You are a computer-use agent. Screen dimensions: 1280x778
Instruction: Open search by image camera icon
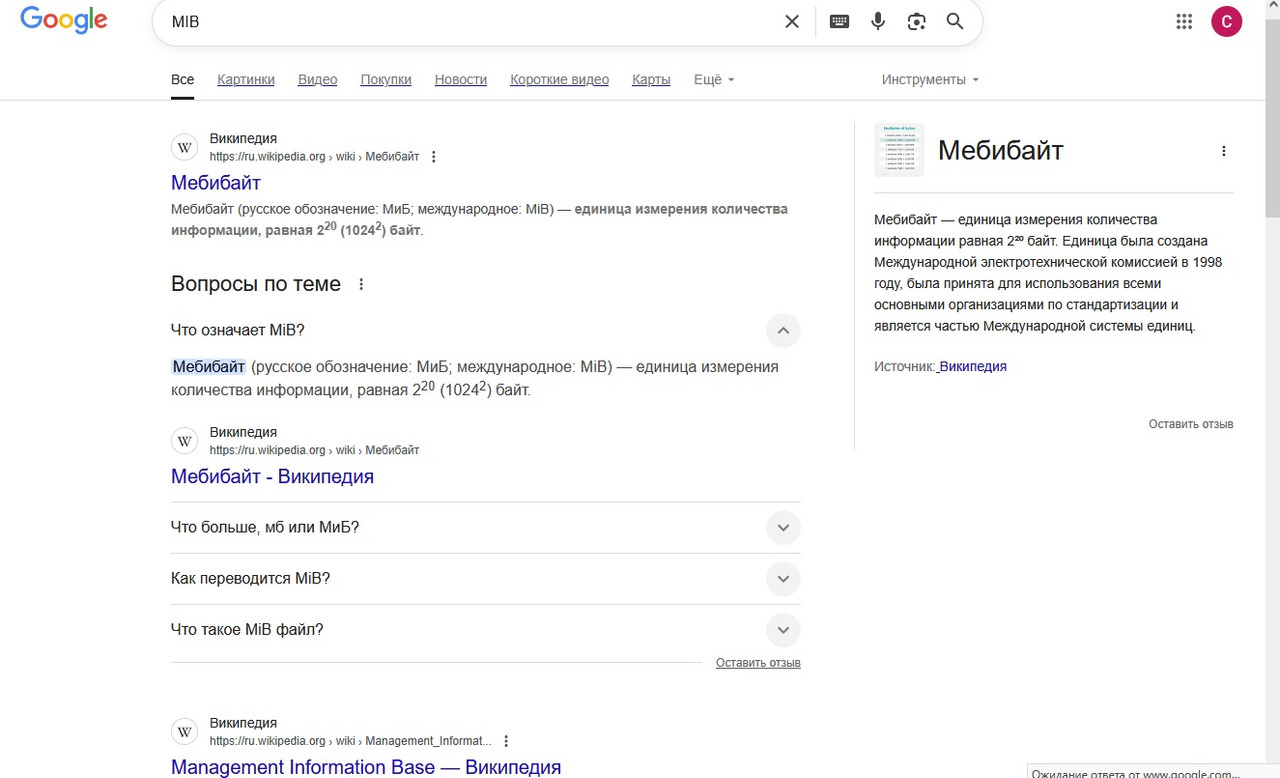coord(916,21)
